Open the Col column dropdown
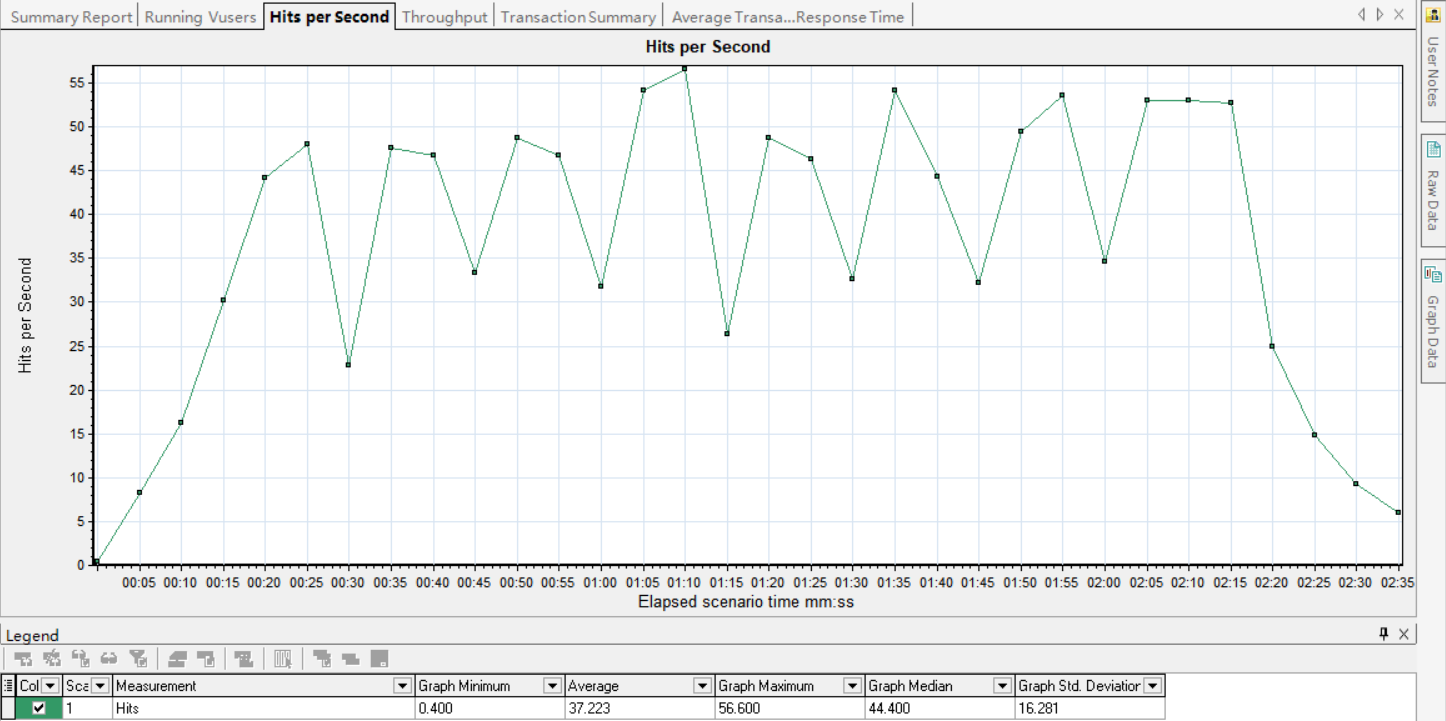This screenshot has height=721, width=1446. (x=50, y=686)
